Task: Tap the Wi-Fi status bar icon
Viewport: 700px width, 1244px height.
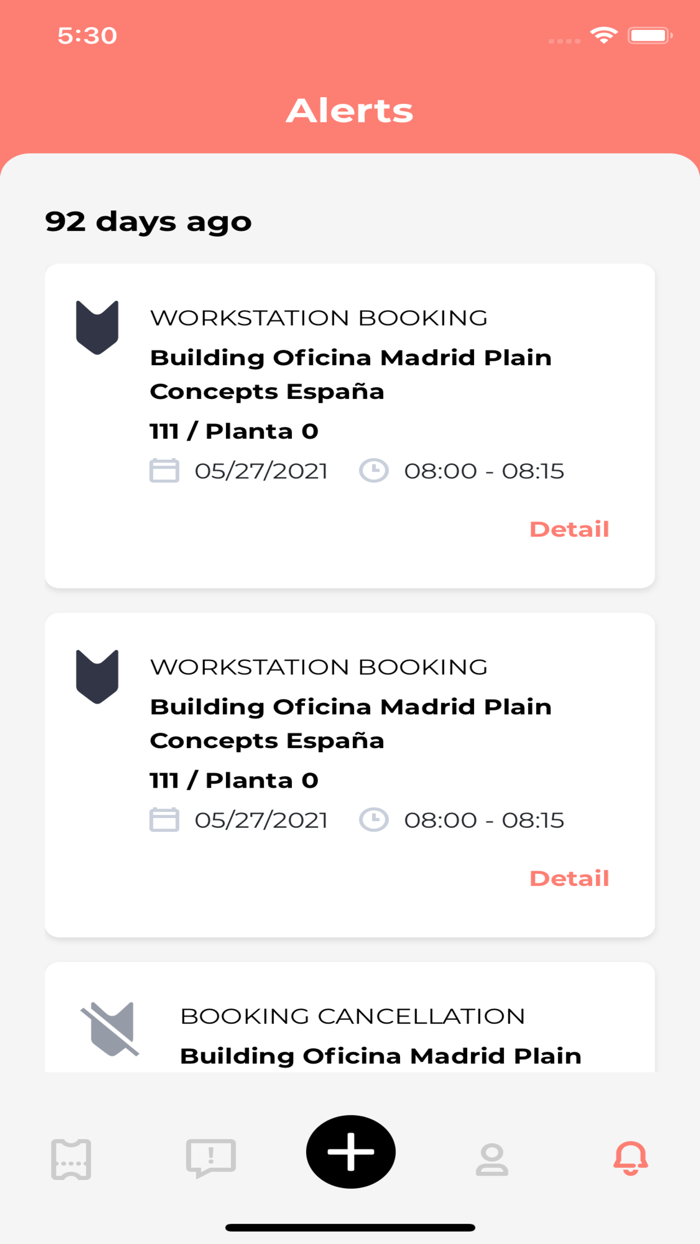Action: [603, 36]
